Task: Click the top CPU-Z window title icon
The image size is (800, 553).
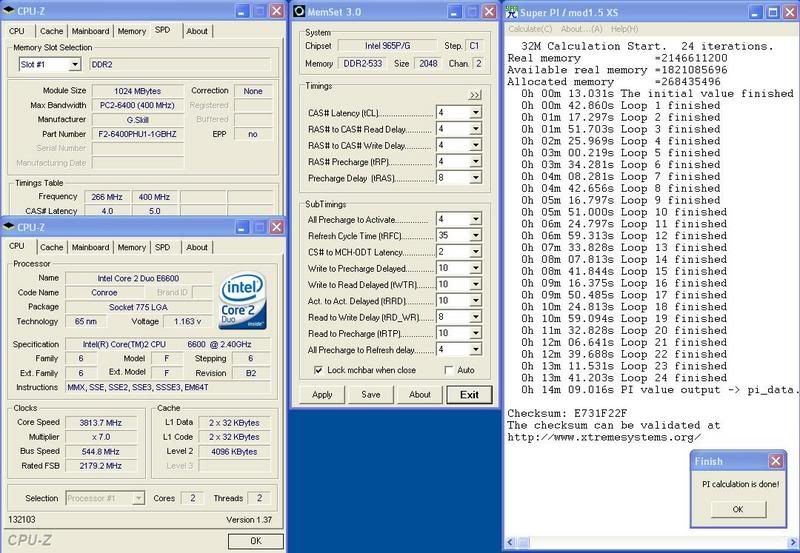Action: [9, 11]
